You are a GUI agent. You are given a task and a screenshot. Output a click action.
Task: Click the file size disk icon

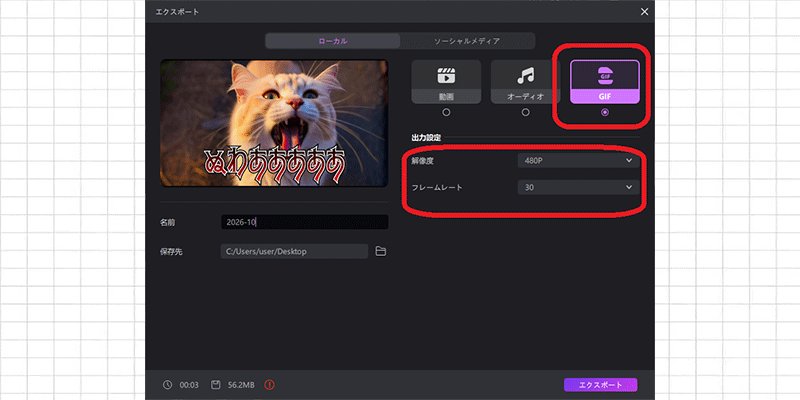coord(216,385)
